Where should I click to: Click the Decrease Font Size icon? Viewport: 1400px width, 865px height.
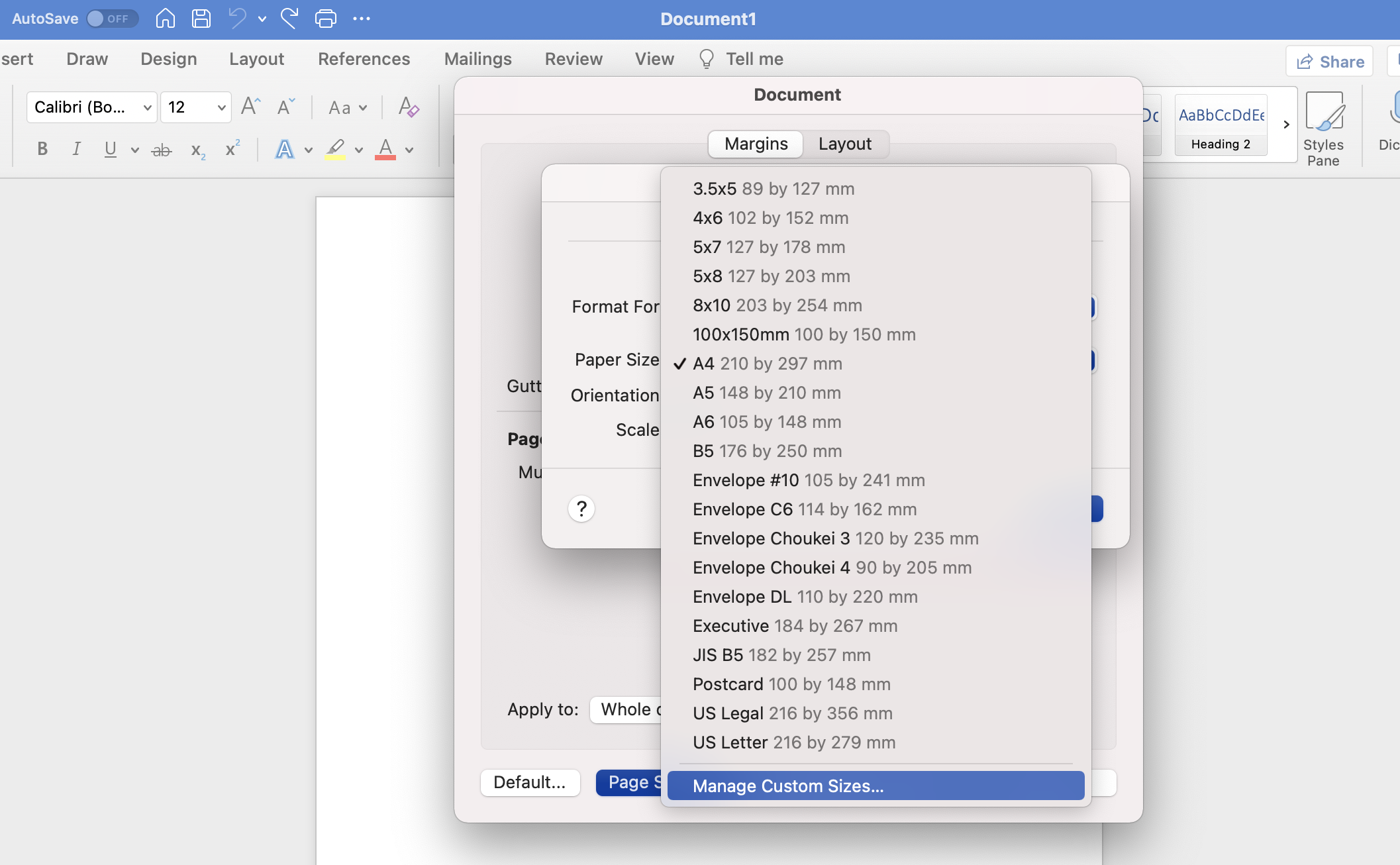point(286,107)
